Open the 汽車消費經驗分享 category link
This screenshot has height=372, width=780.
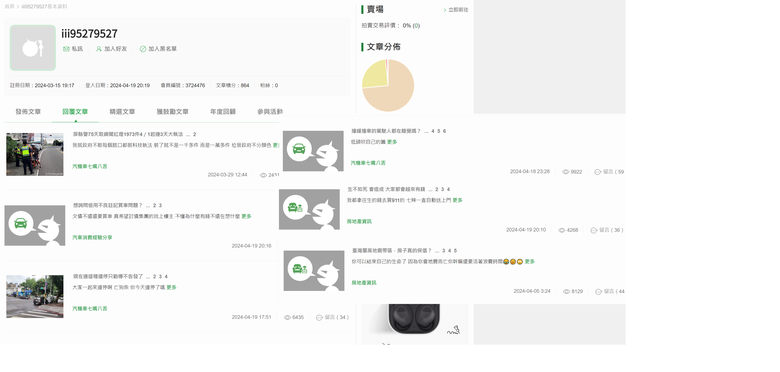(x=93, y=238)
